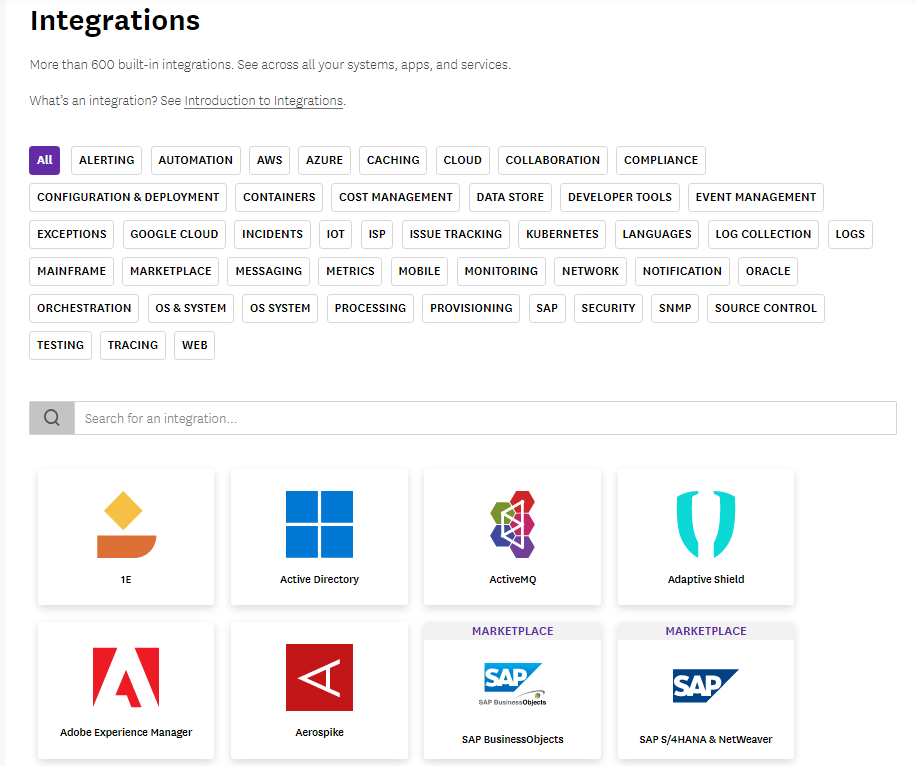The image size is (916, 766).
Task: Filter by AZURE category
Action: [324, 160]
